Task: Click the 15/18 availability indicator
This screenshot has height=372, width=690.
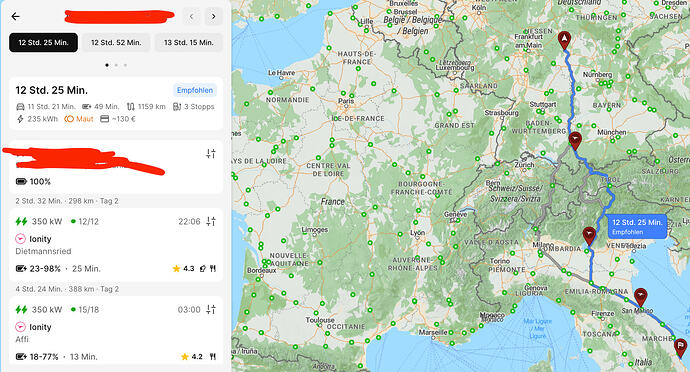Action: click(x=85, y=309)
